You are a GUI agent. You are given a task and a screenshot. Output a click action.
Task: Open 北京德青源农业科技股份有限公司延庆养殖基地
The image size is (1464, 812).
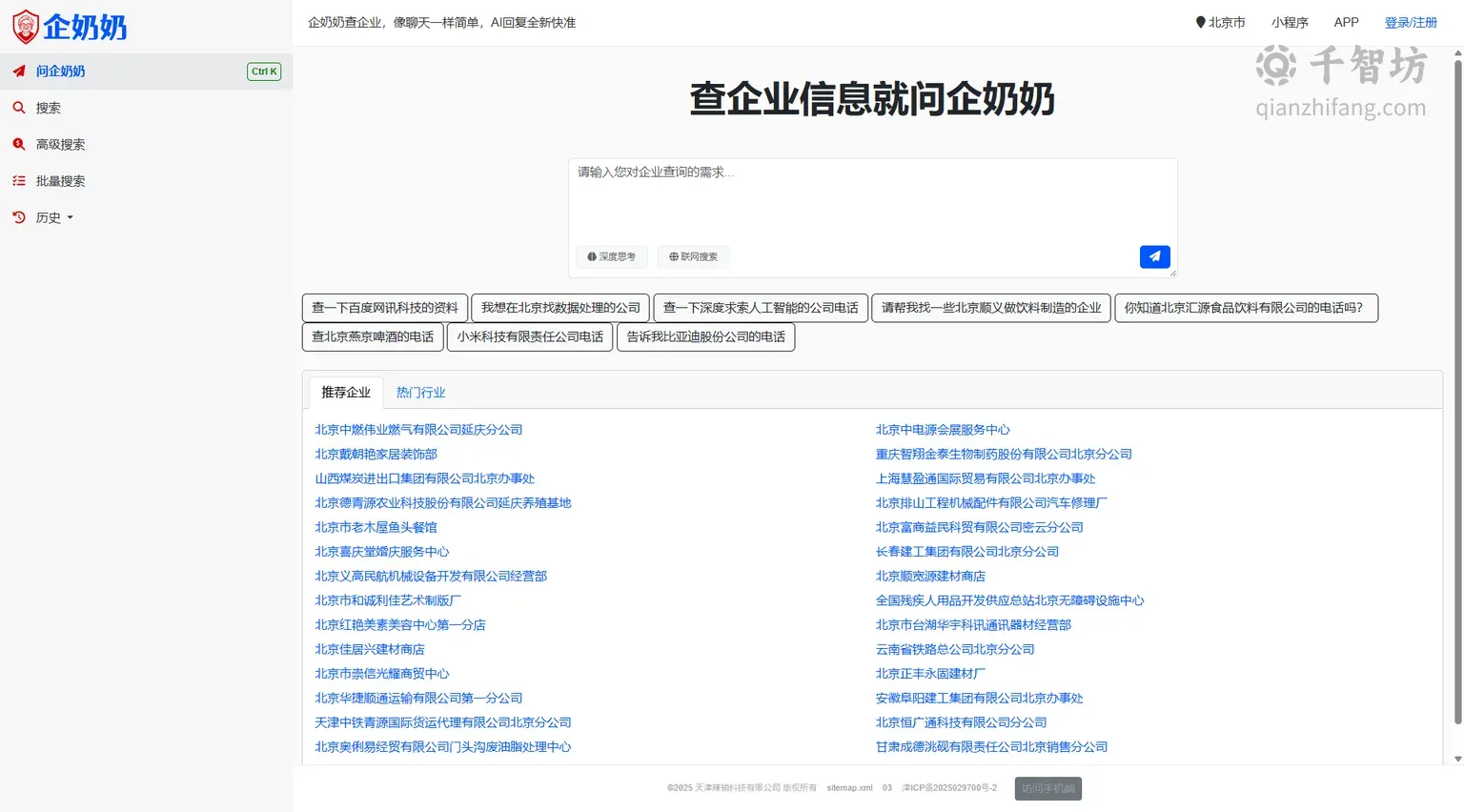[443, 503]
